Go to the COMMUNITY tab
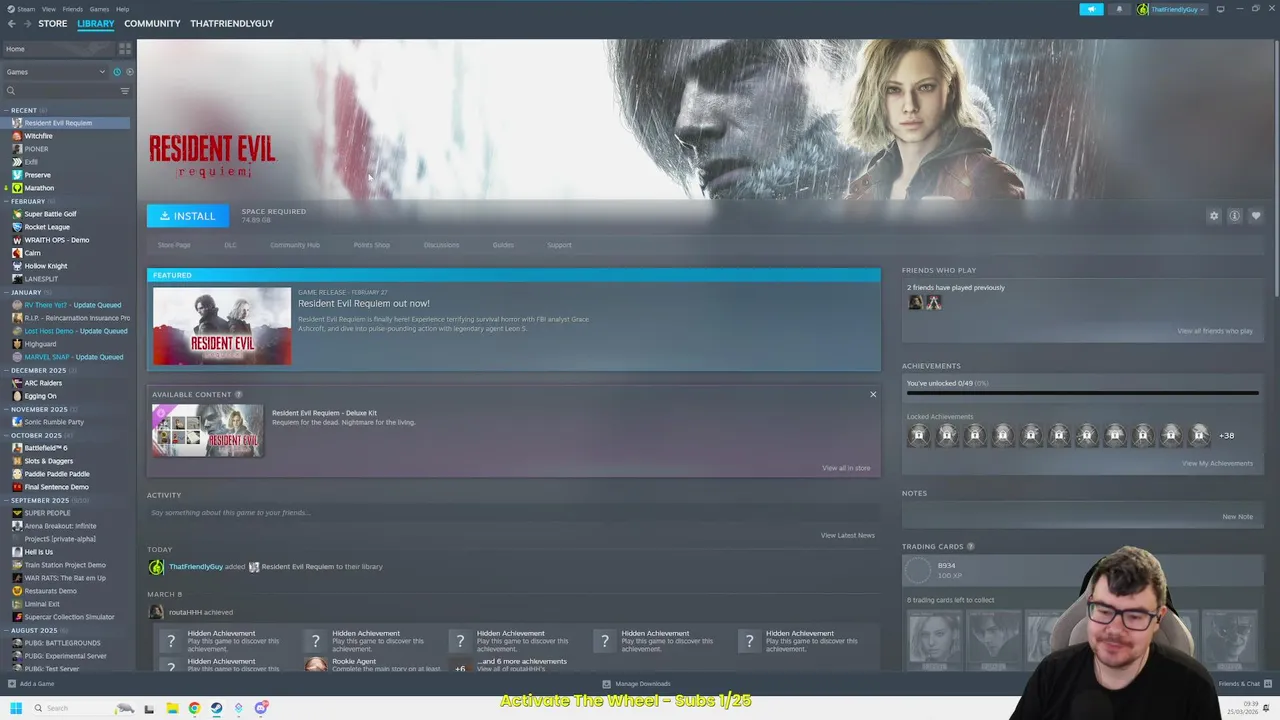Viewport: 1280px width, 720px height. coord(152,24)
